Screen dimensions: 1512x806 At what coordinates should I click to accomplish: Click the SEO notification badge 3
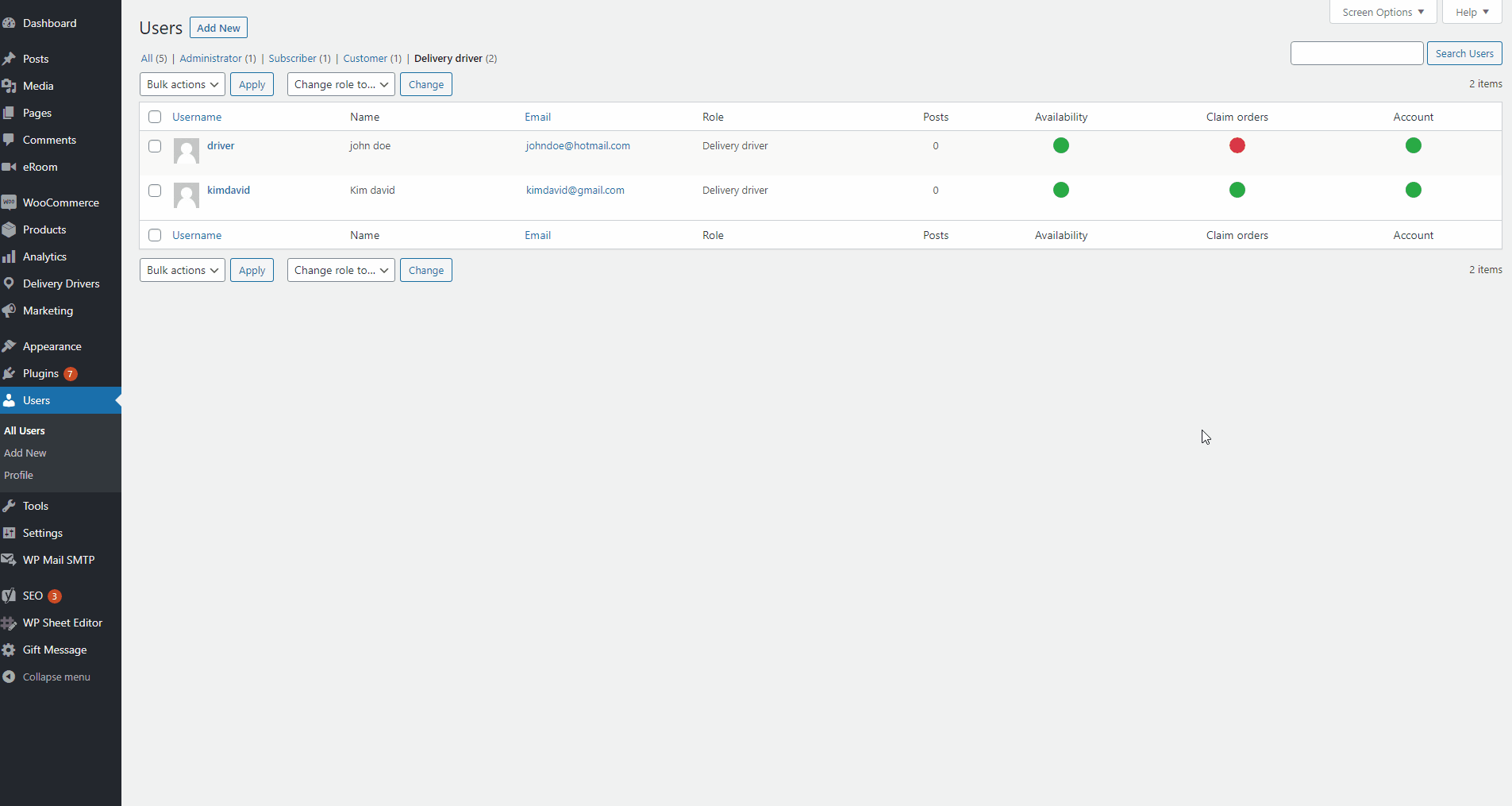coord(55,596)
